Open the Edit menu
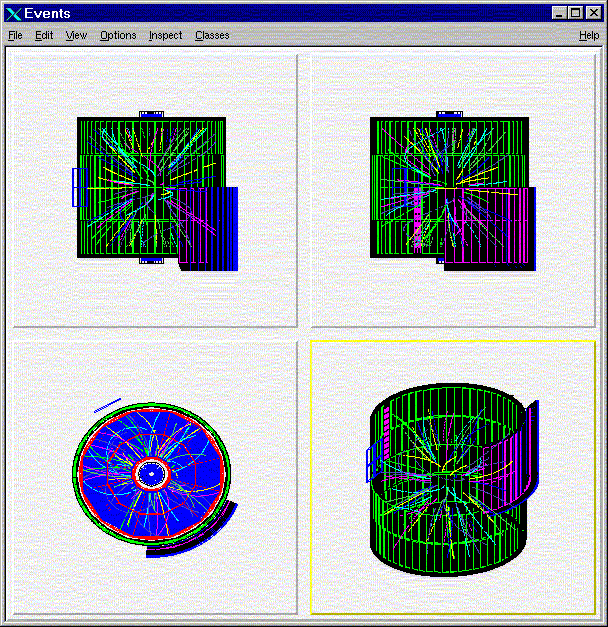Screen dimensions: 608x627 44,35
